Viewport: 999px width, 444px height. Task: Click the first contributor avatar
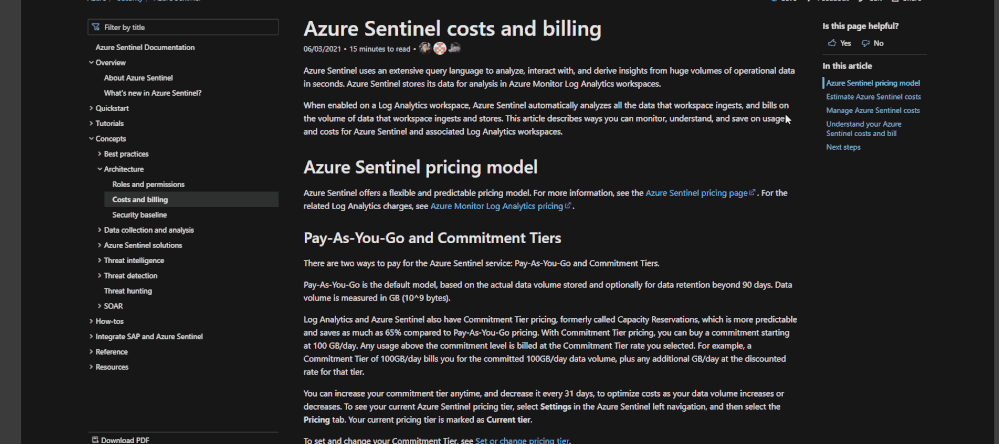point(425,48)
